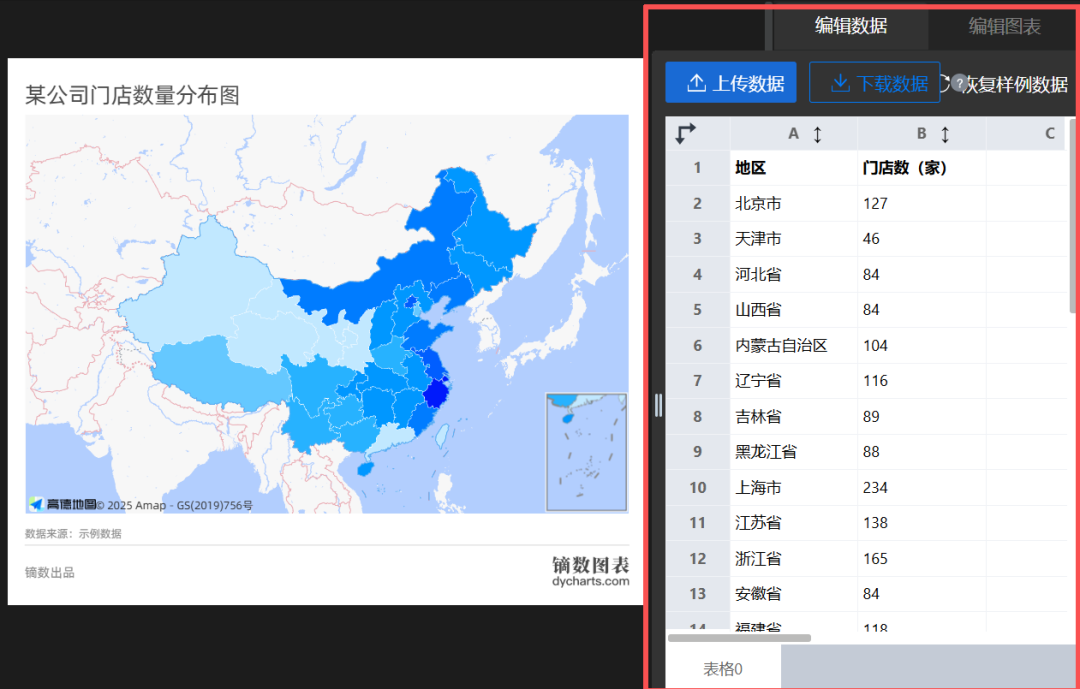The height and width of the screenshot is (689, 1080).
Task: Select the 编辑数据 tab
Action: [x=848, y=27]
